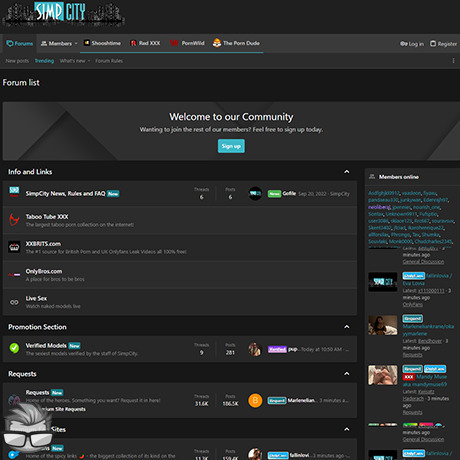Click the Log in key icon
This screenshot has height=460, width=460.
[x=404, y=44]
